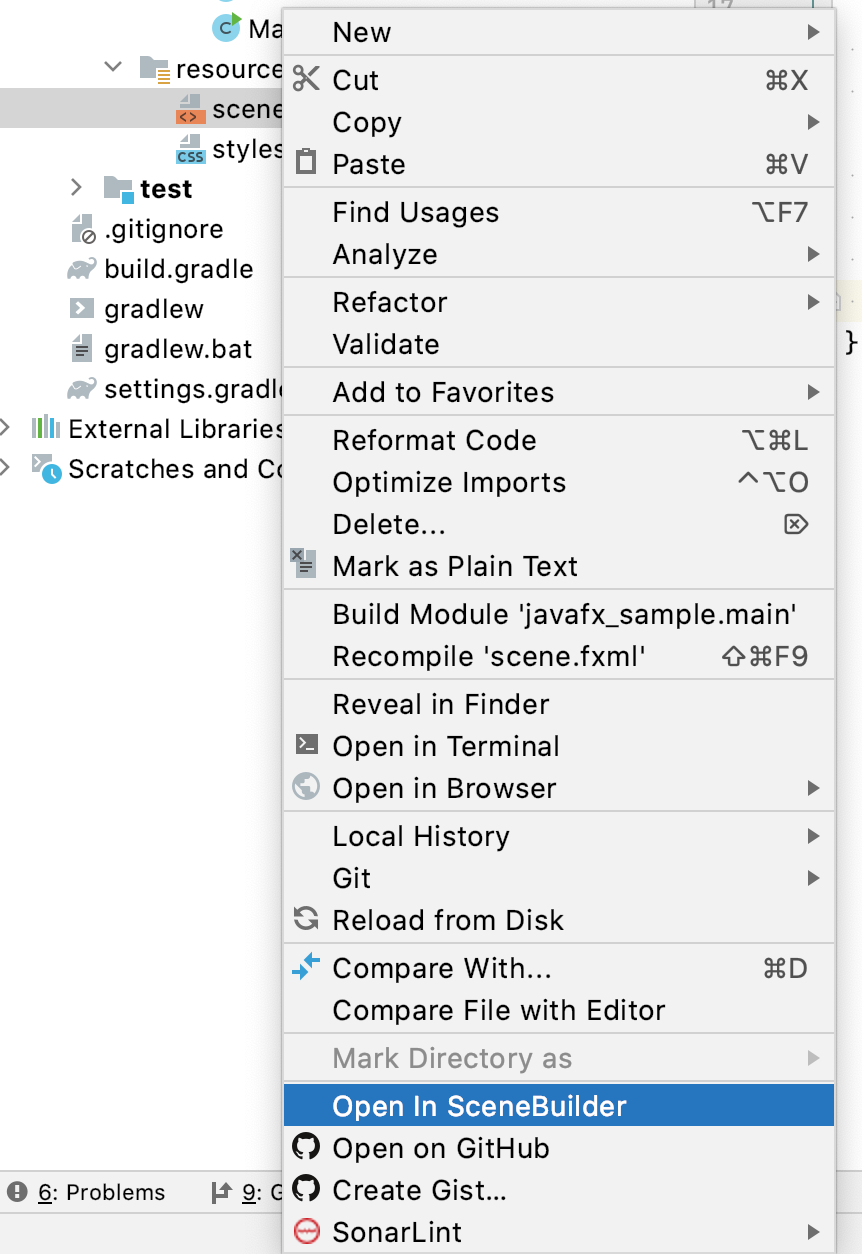The height and width of the screenshot is (1254, 862).
Task: Click the Paste clipboard icon
Action: [306, 163]
